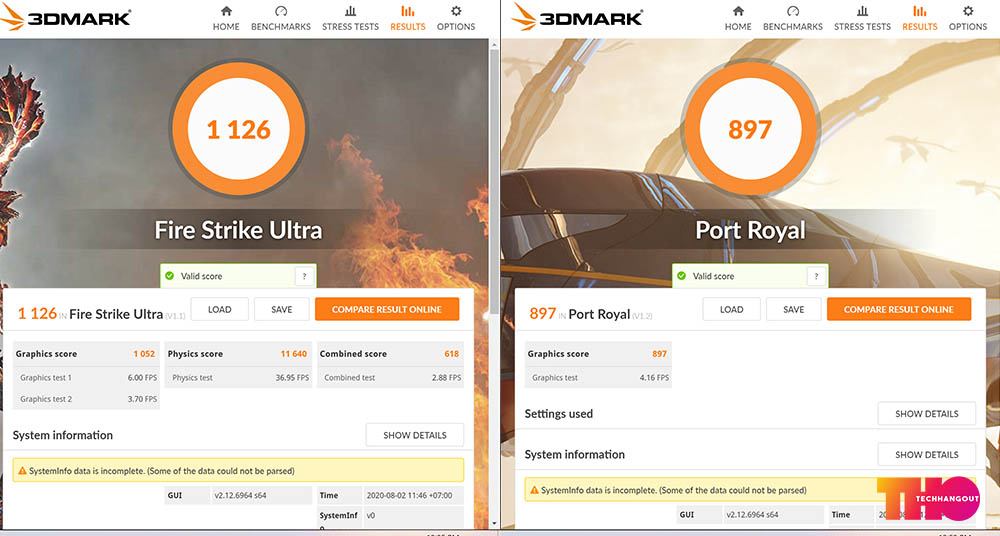Click Physics test row showing 36.95 FPS
Viewport: 1000px width, 536px height.
(239, 378)
